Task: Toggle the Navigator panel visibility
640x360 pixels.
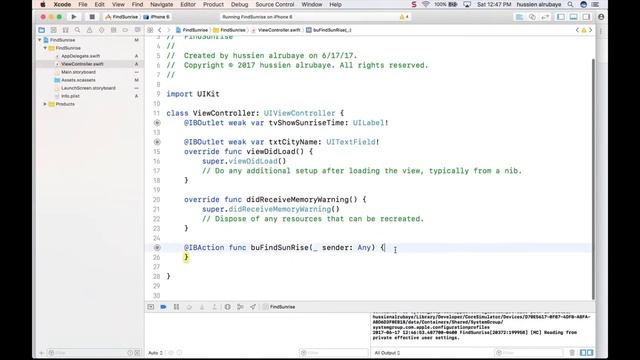Action: 561,17
